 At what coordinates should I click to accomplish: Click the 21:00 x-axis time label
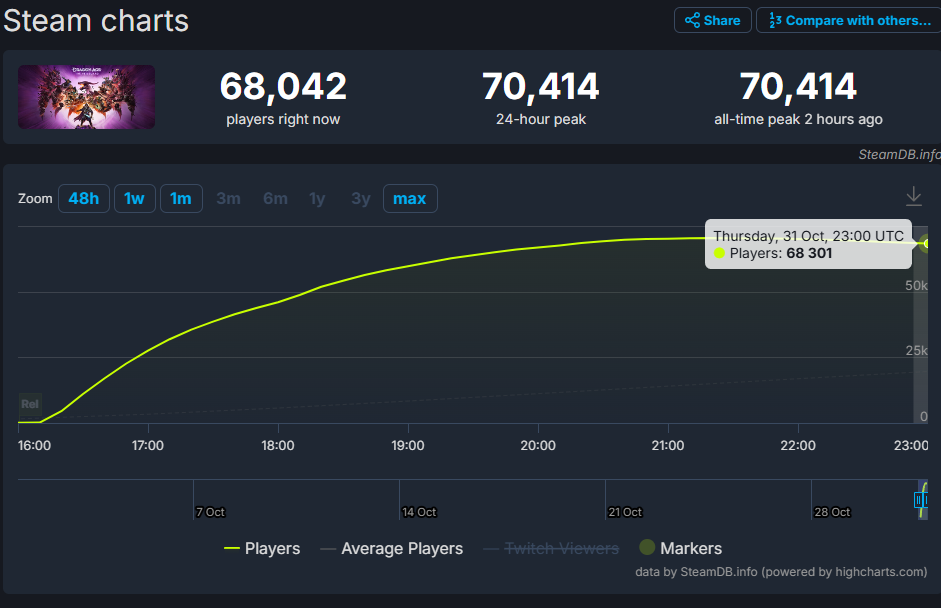tap(668, 445)
